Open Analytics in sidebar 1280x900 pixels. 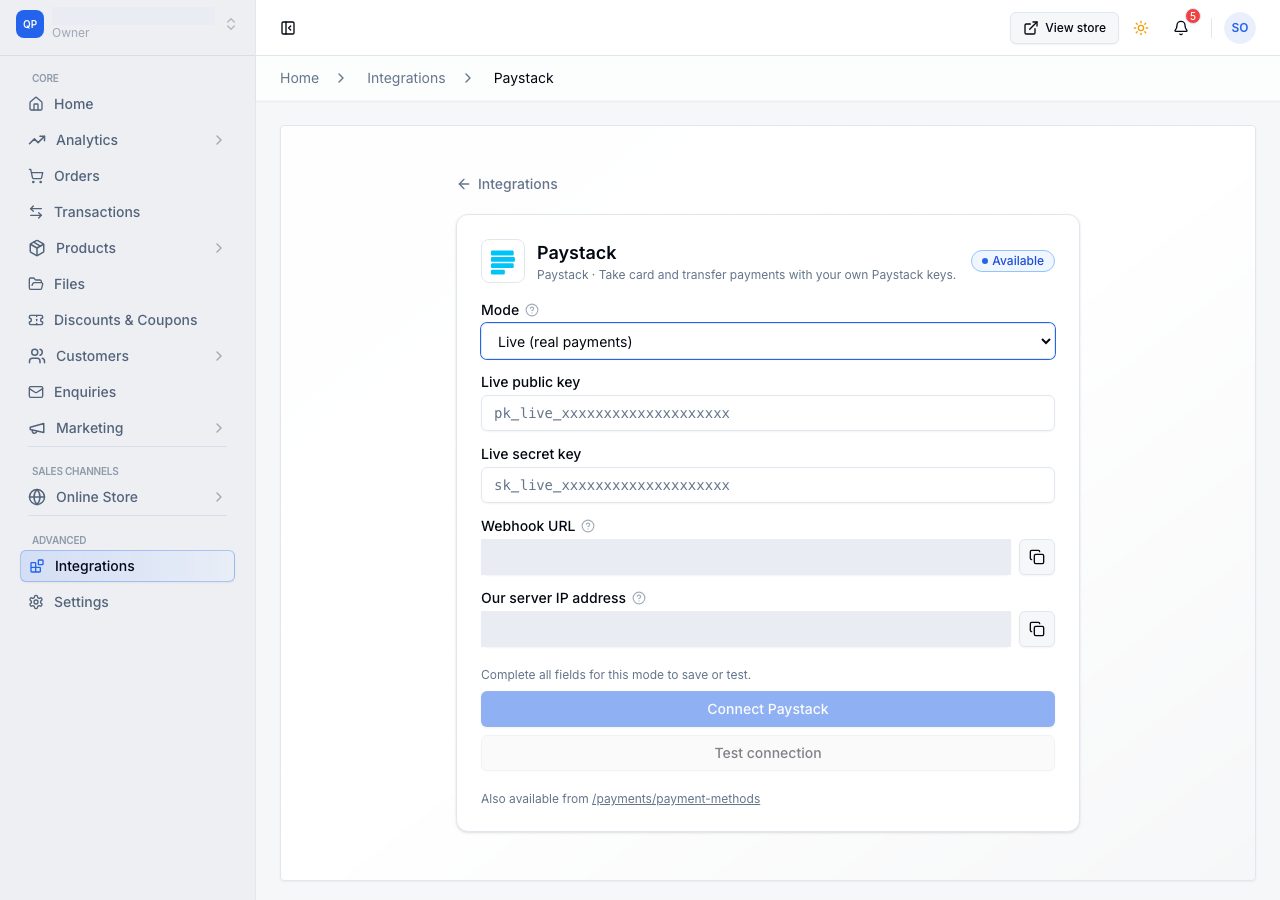127,140
